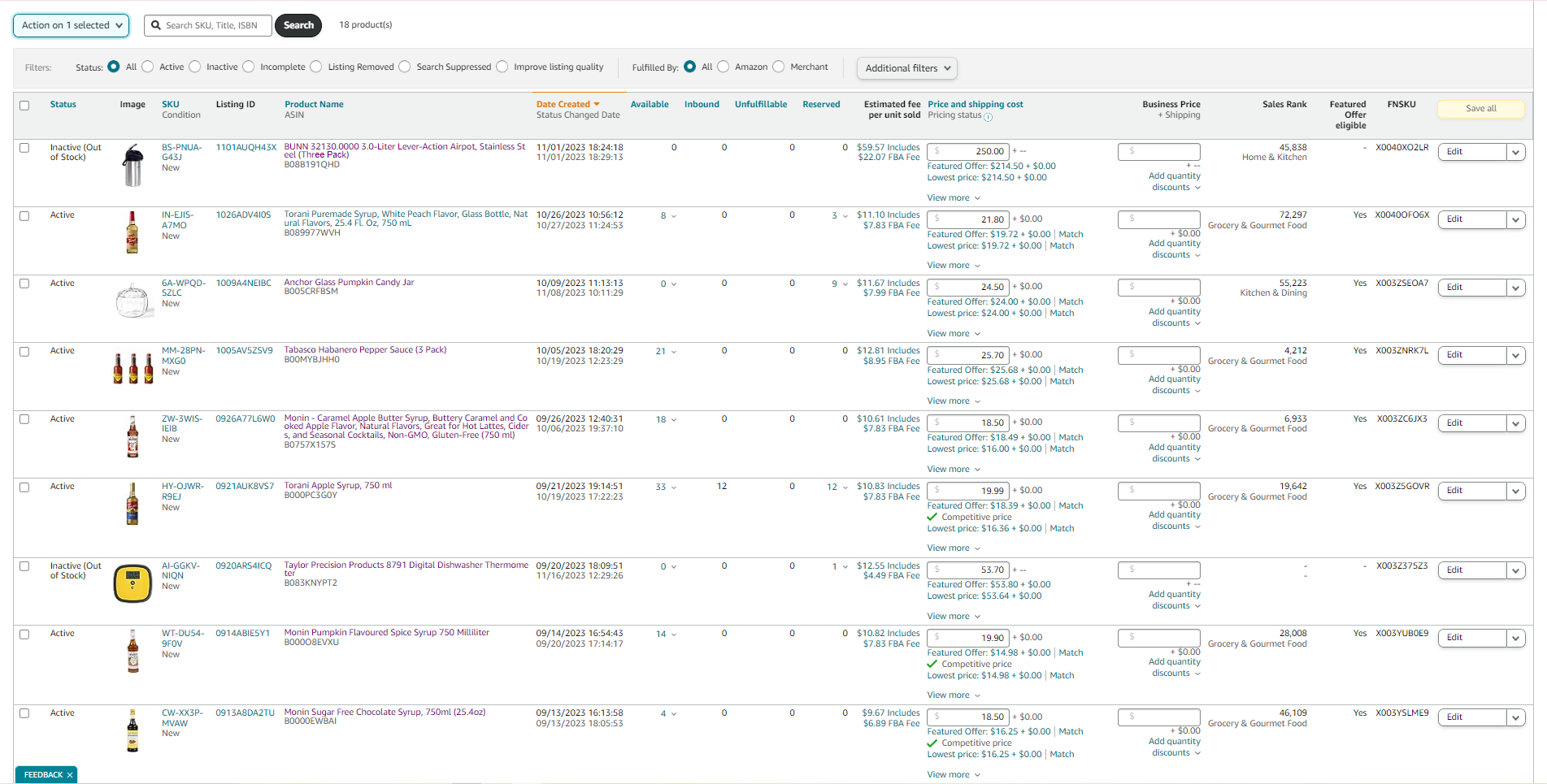
Task: Click the $59.57 Includes fee link for BUNN Airpot
Action: click(889, 148)
